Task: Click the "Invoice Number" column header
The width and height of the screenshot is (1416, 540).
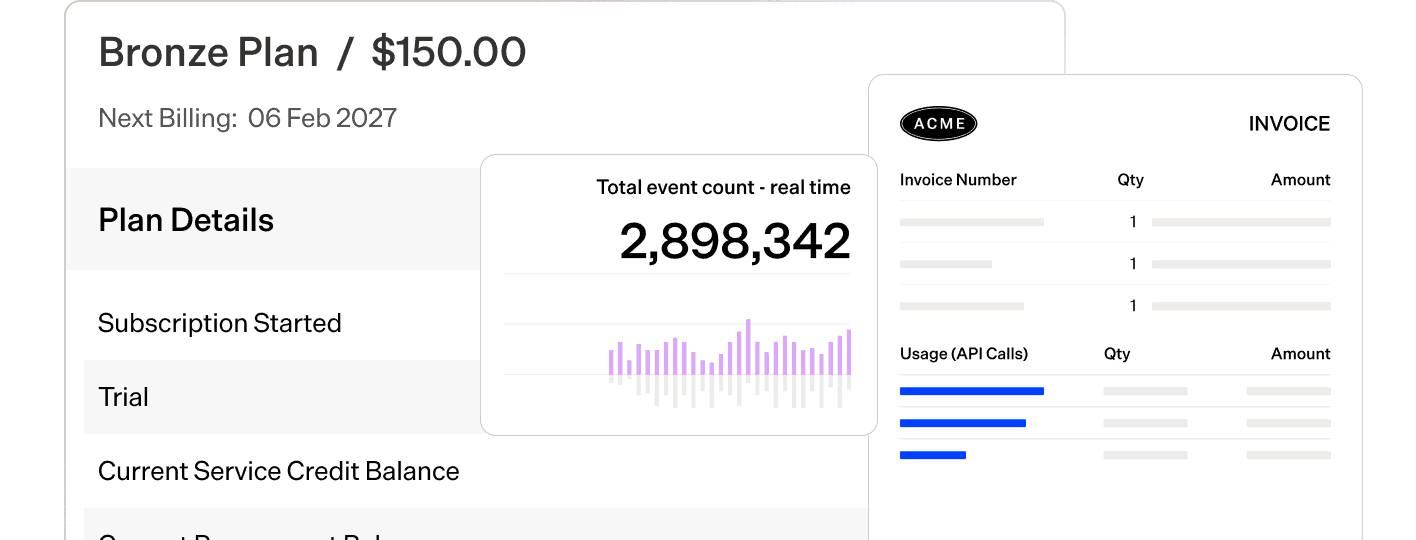Action: (958, 180)
